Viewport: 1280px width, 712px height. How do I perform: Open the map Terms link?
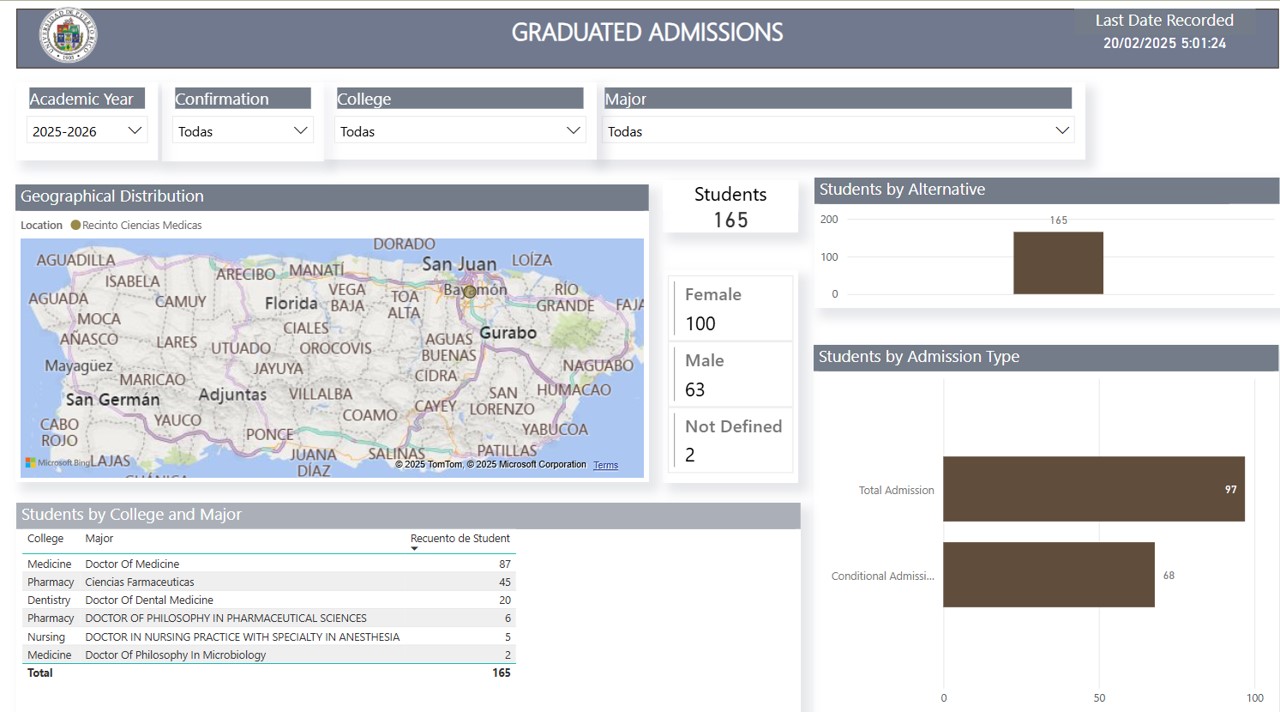[x=605, y=465]
